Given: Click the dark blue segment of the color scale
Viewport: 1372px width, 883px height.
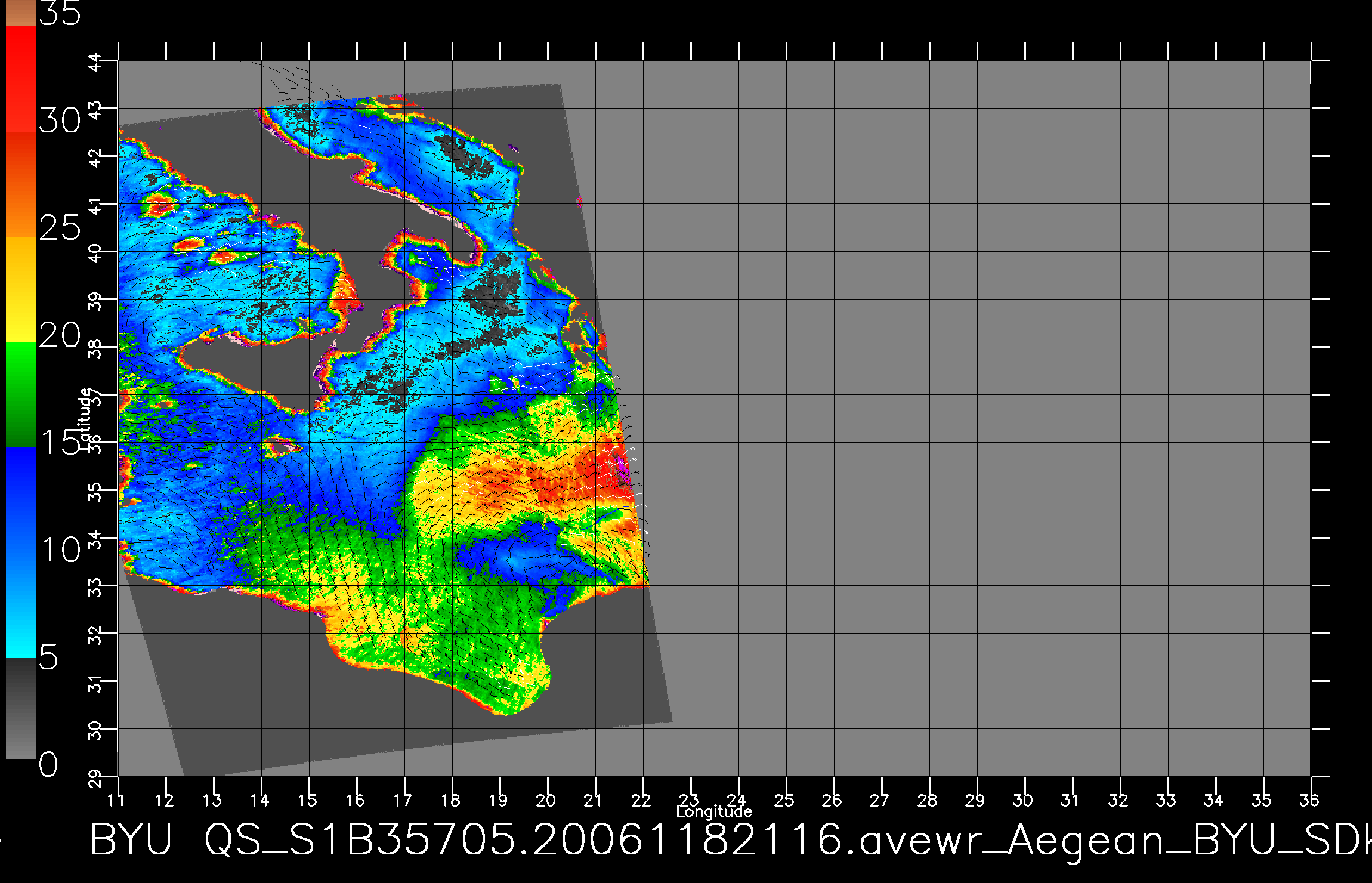Looking at the screenshot, I should click(x=21, y=500).
